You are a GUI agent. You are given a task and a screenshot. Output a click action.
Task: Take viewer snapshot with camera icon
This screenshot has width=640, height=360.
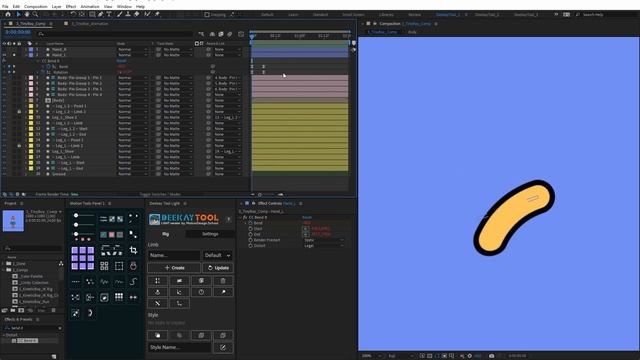(x=492, y=356)
